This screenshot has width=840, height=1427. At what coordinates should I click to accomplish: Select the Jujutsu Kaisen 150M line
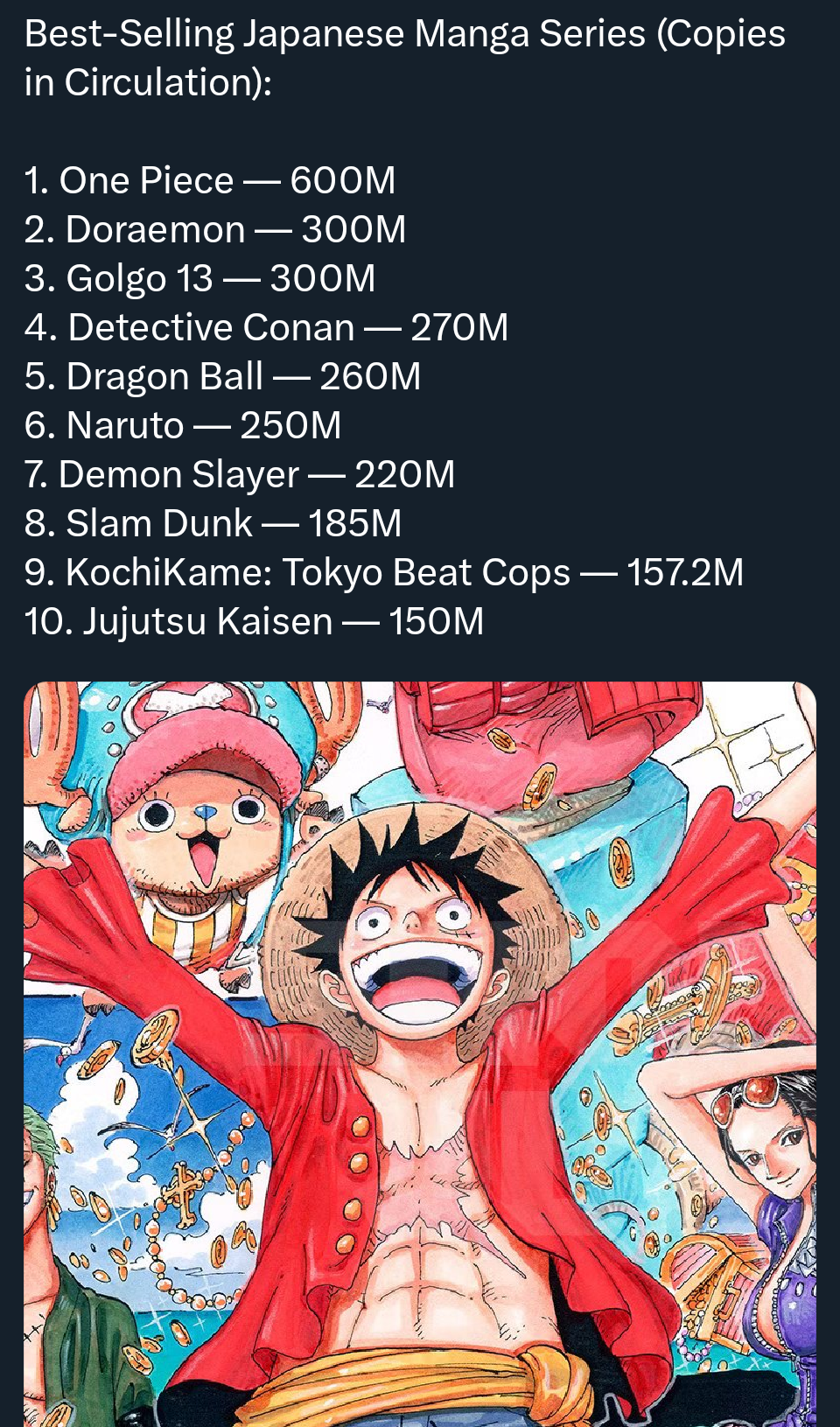click(x=254, y=621)
